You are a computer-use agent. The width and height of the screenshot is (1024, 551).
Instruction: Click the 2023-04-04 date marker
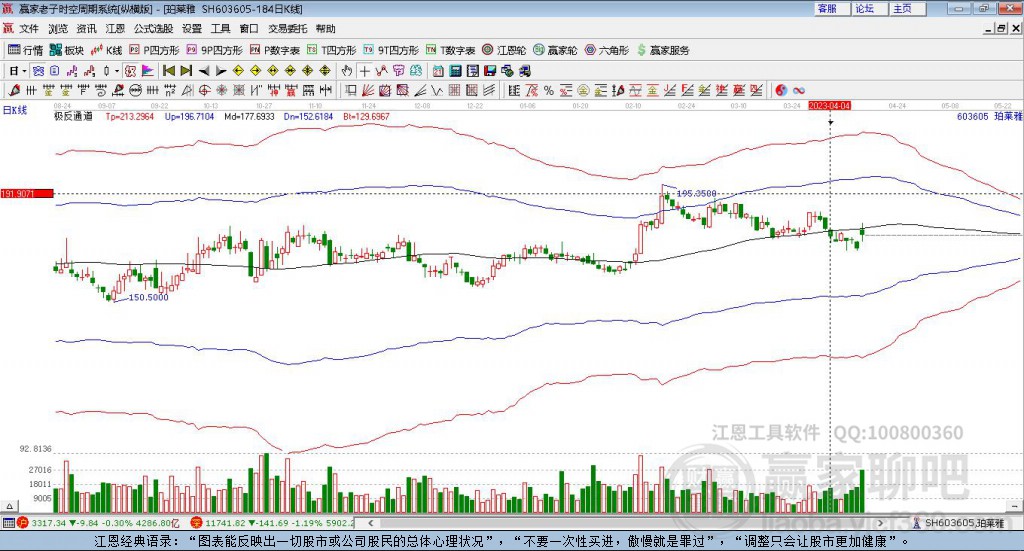coord(829,106)
